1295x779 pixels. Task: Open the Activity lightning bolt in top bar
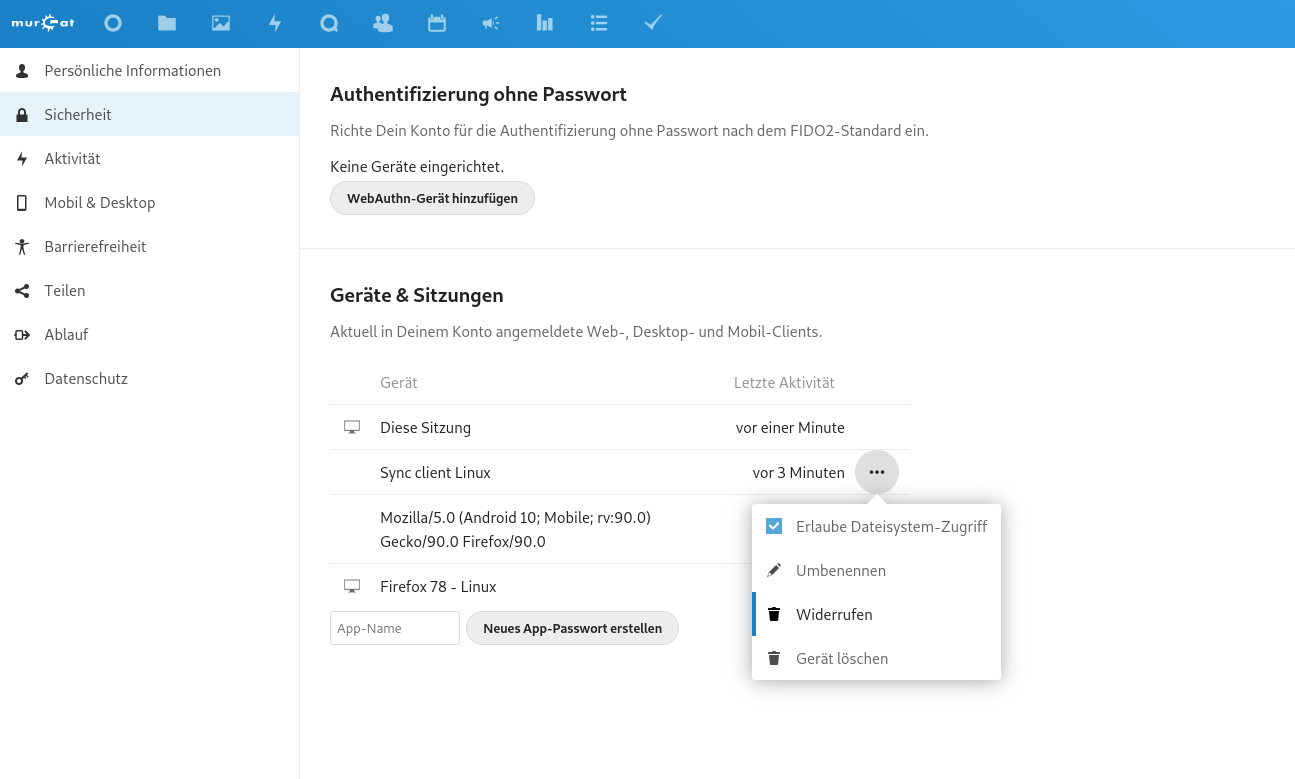pos(275,23)
